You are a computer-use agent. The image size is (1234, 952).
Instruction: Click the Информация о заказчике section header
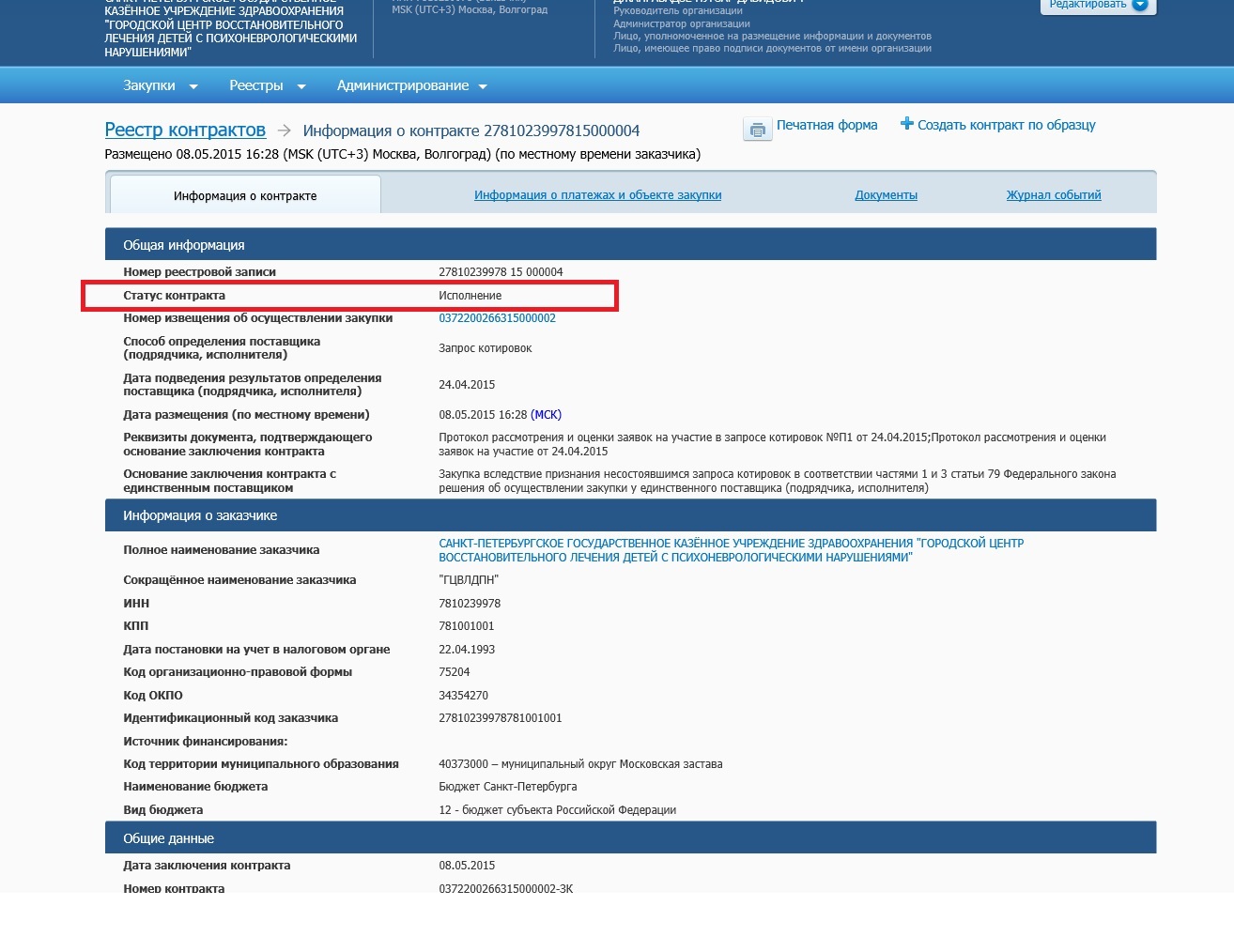tap(630, 515)
